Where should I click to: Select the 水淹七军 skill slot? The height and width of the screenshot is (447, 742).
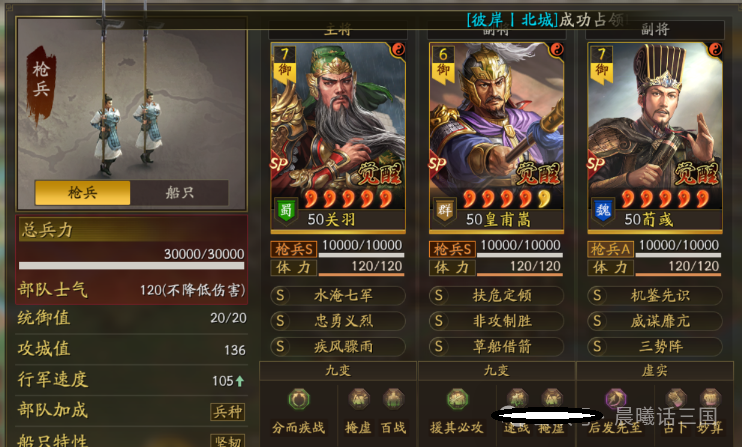[338, 296]
